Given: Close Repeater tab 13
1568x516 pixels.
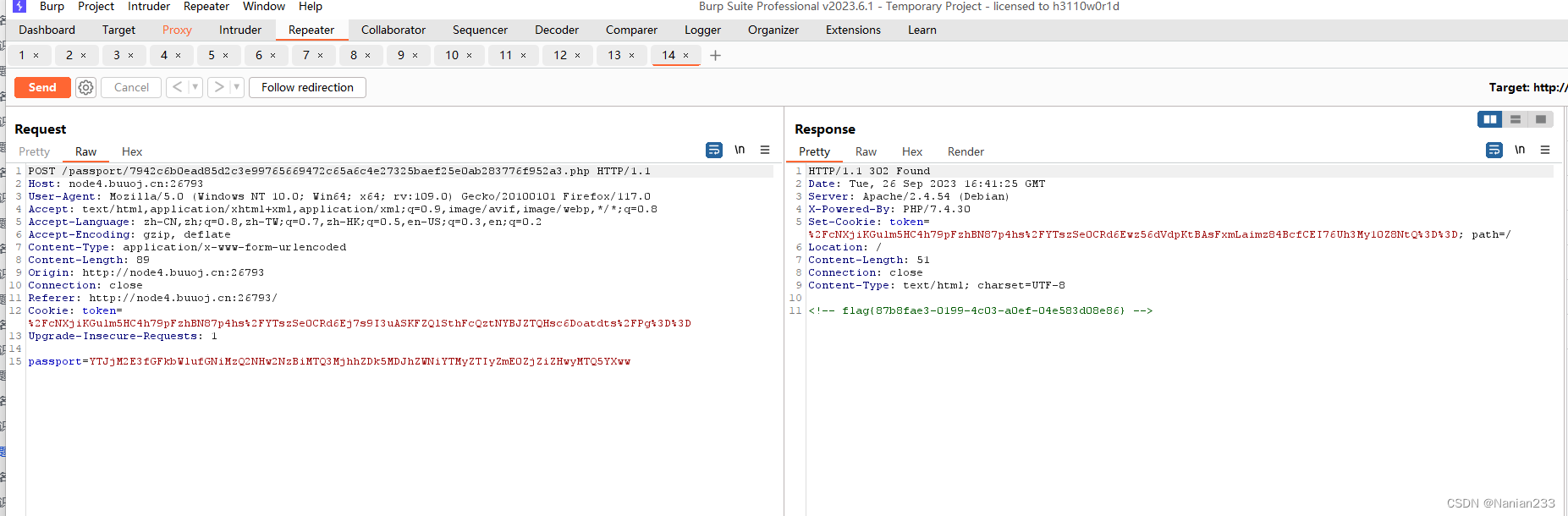Looking at the screenshot, I should (632, 56).
